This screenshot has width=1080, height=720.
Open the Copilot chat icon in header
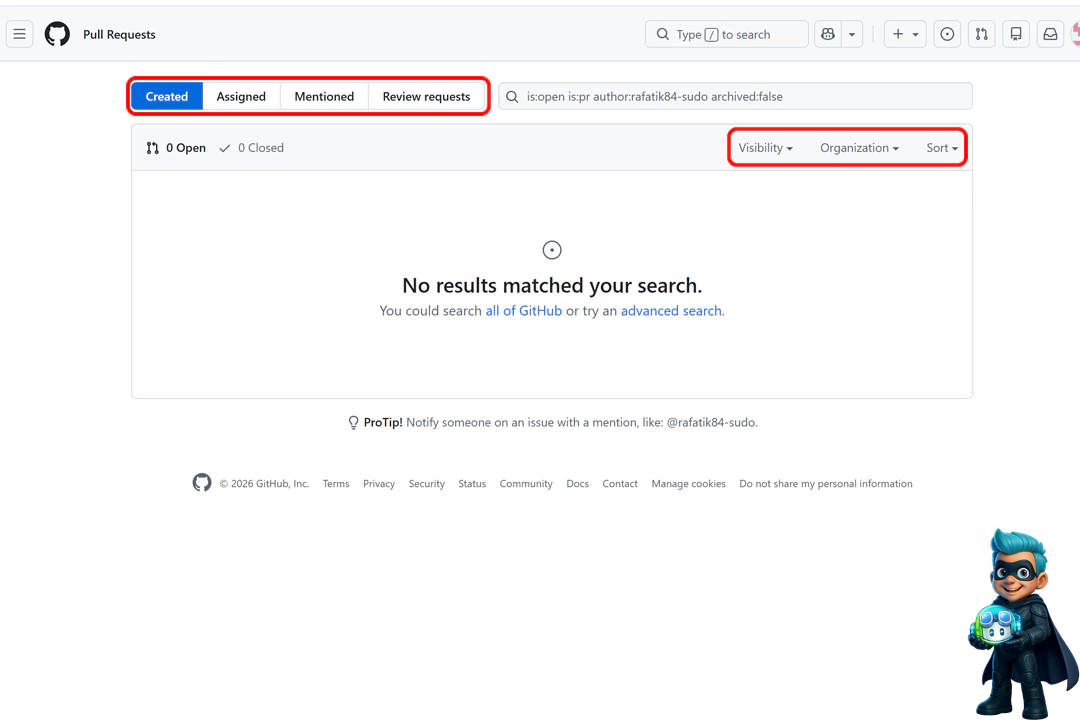pos(827,33)
